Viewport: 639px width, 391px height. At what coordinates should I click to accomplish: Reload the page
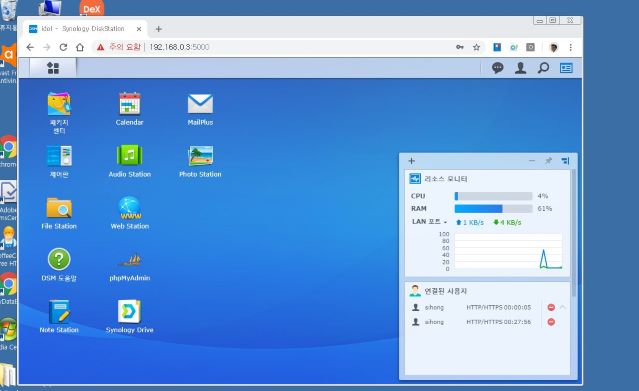[63, 47]
